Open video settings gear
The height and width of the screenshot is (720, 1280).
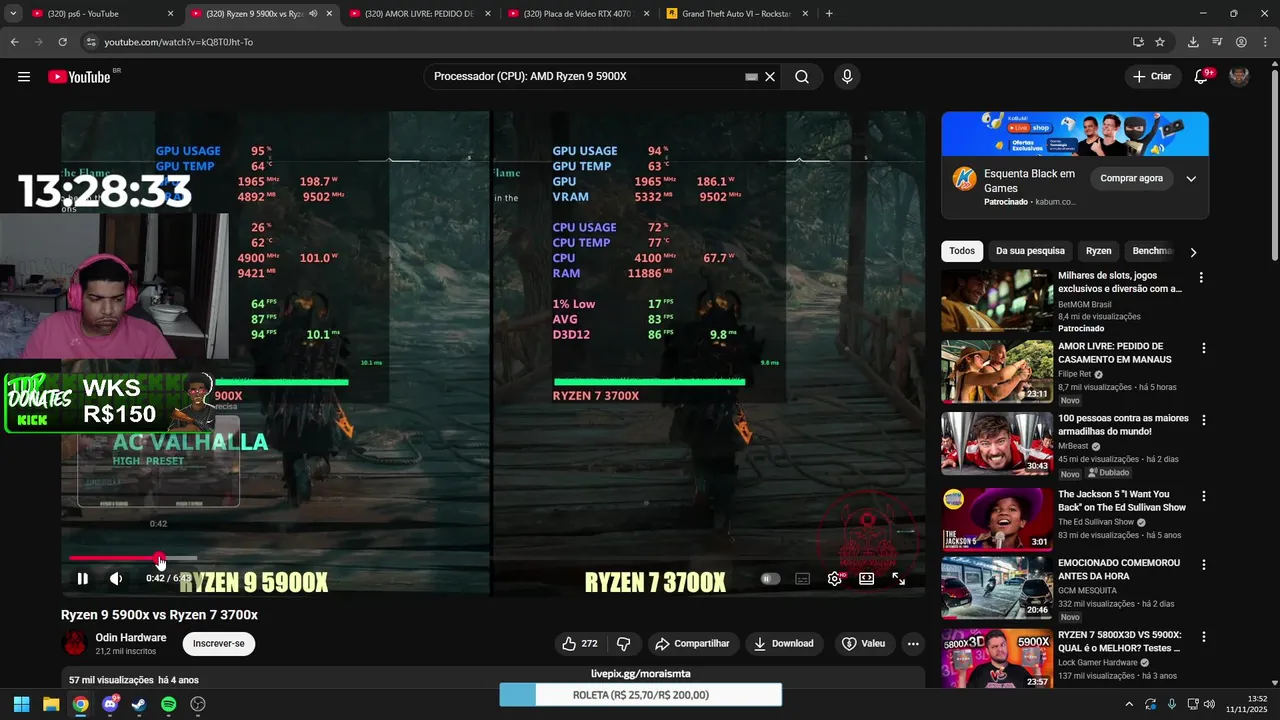(835, 578)
